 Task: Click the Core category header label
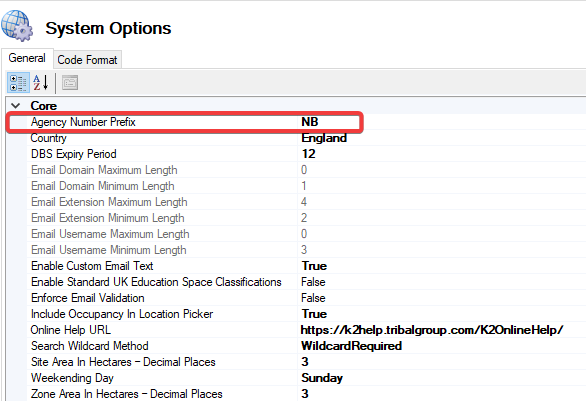click(x=44, y=106)
